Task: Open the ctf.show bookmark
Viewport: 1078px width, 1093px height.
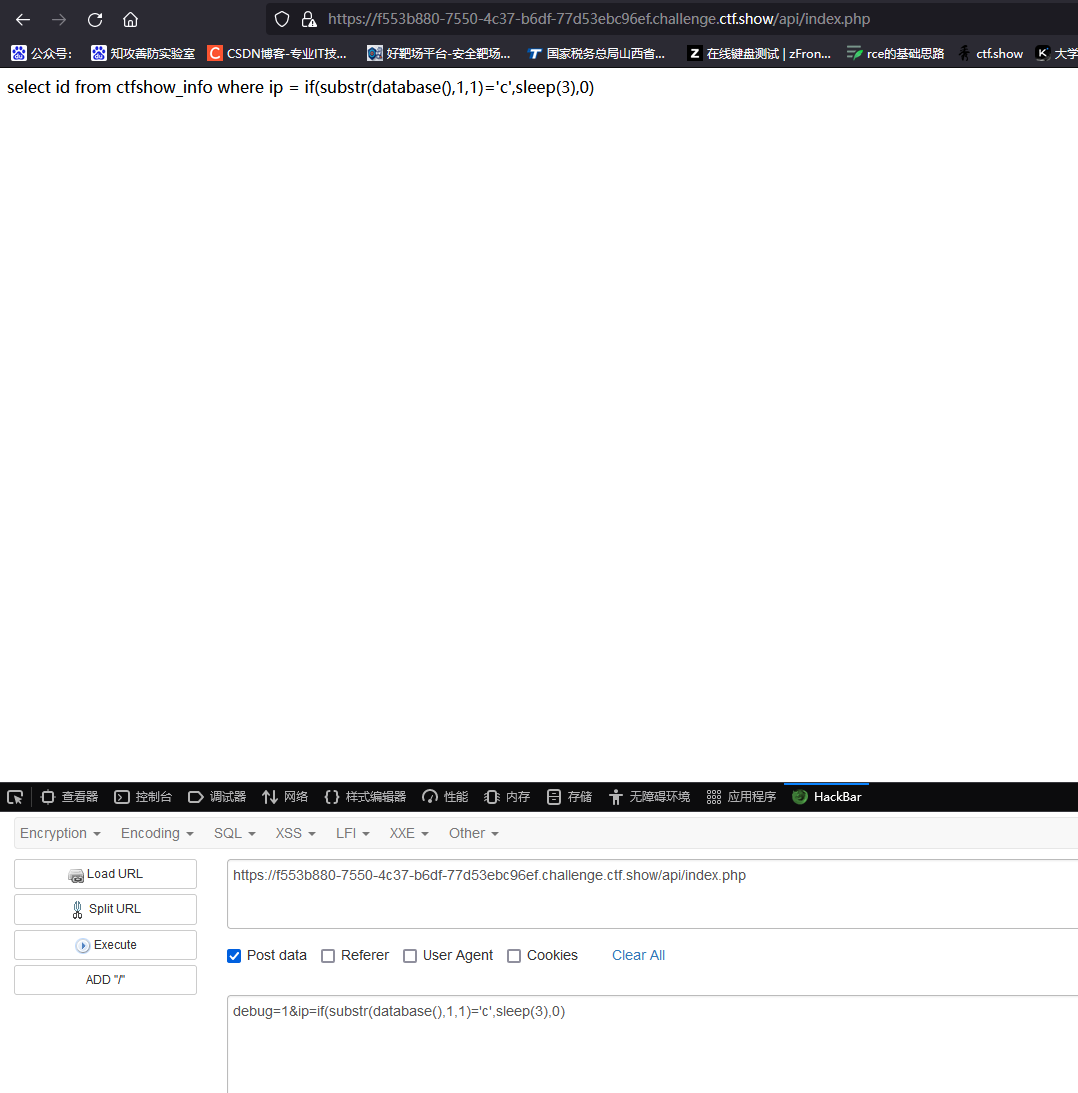Action: 991,54
